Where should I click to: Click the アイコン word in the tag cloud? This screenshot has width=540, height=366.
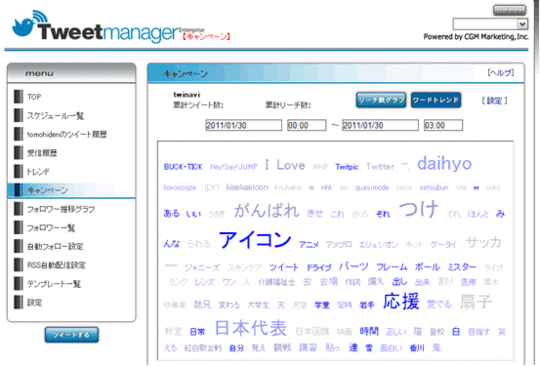click(x=255, y=240)
